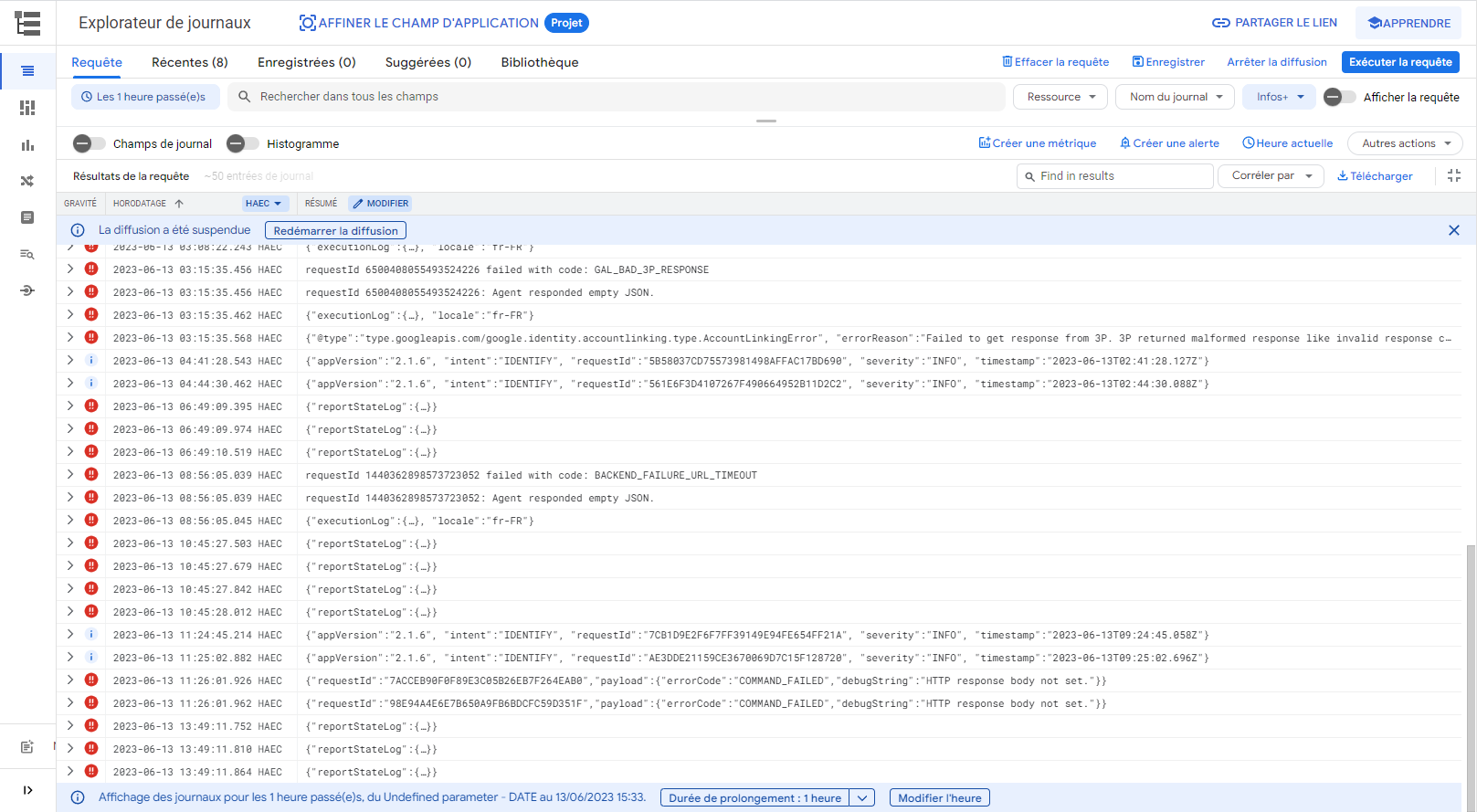Viewport: 1477px width, 812px height.
Task: Switch to the Requête tab
Action: 97,62
